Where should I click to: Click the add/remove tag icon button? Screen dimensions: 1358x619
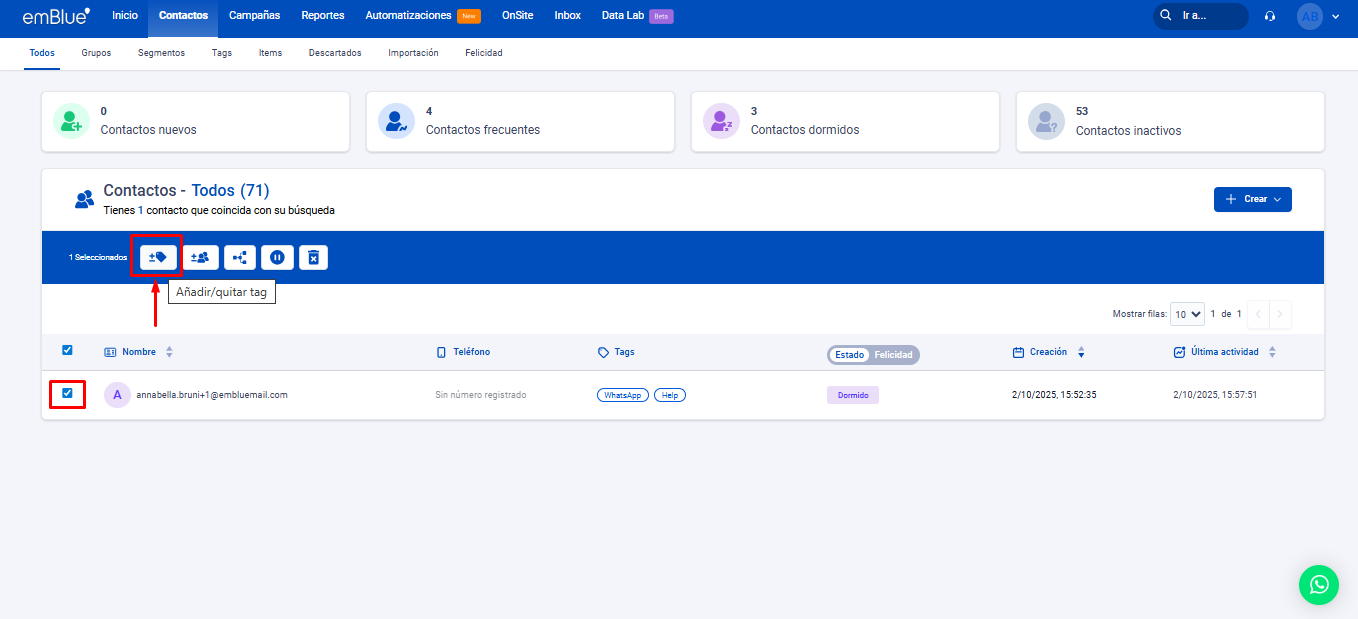[x=157, y=257]
